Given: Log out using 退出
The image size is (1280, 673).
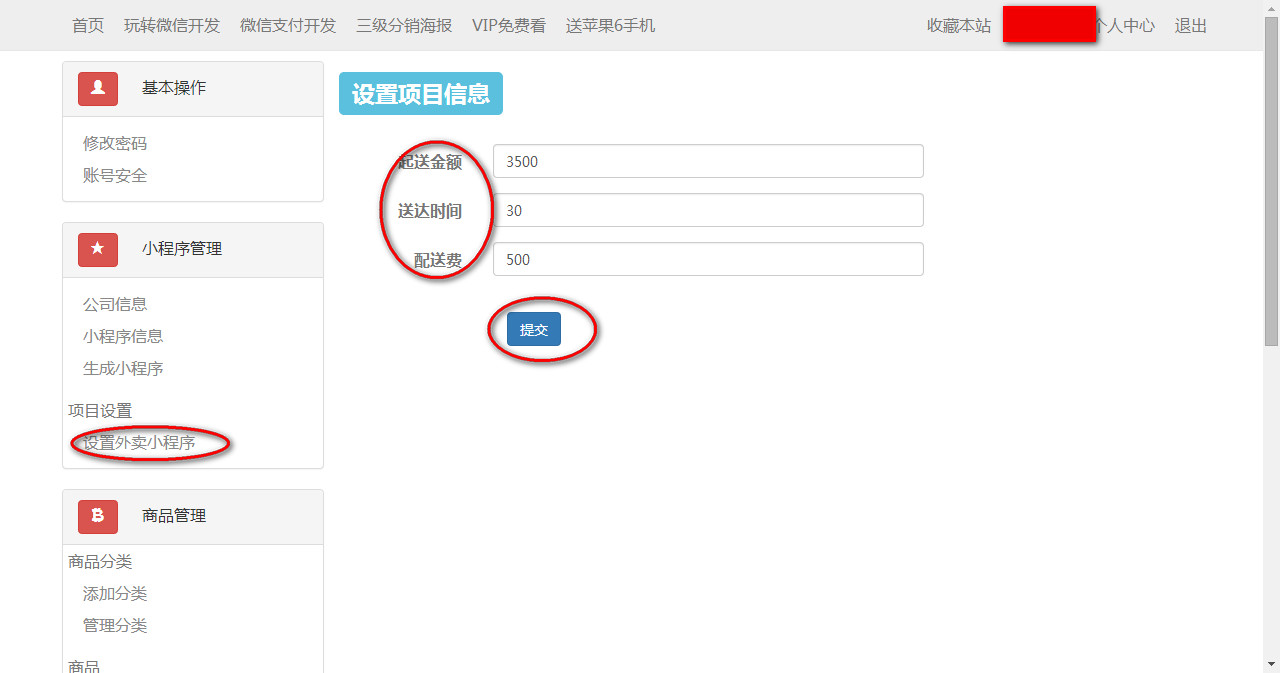Looking at the screenshot, I should tap(1191, 26).
